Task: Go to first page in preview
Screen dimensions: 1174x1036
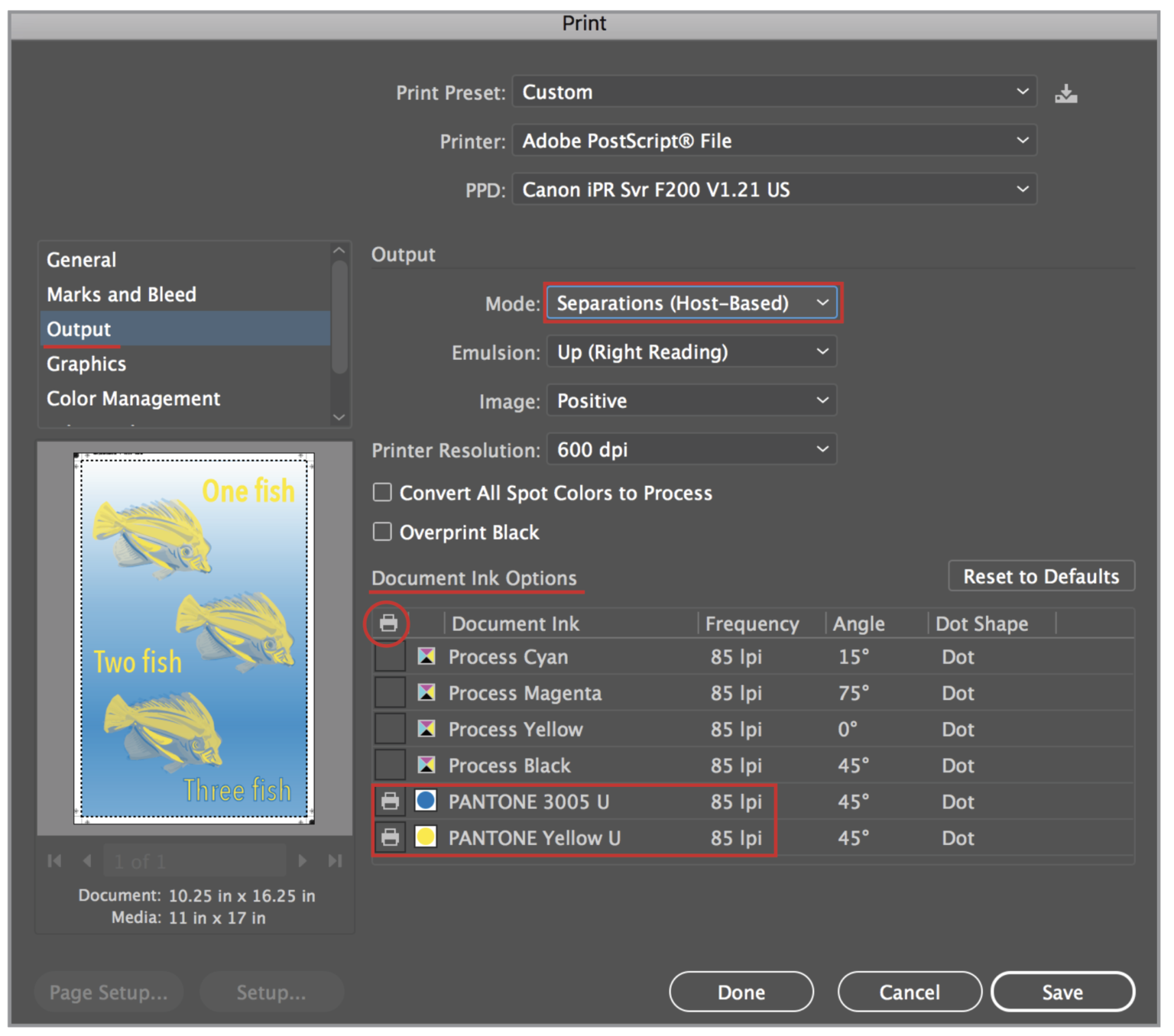Action: pyautogui.click(x=54, y=860)
